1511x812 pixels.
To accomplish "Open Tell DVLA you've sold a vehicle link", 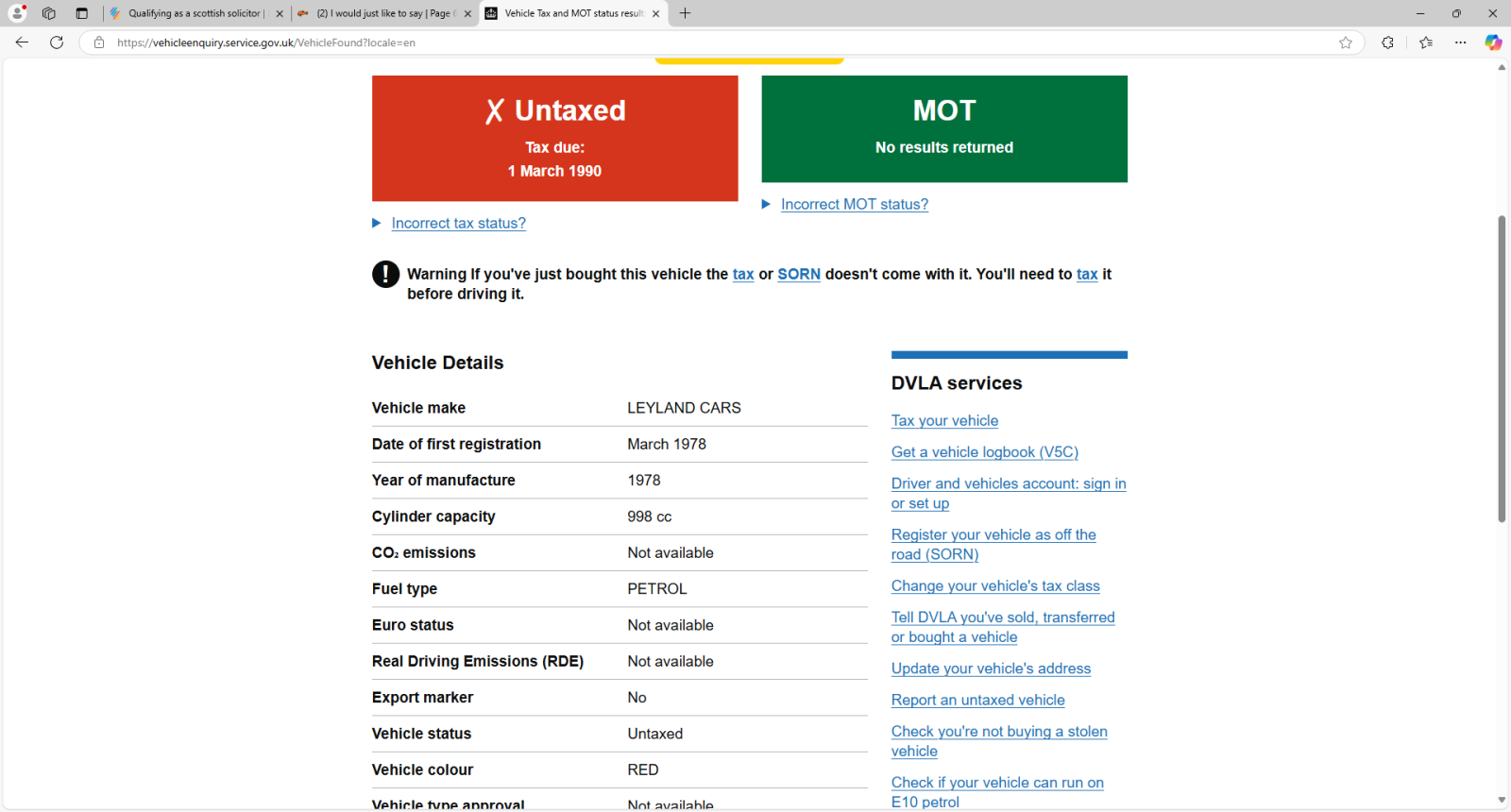I will pyautogui.click(x=1003, y=627).
